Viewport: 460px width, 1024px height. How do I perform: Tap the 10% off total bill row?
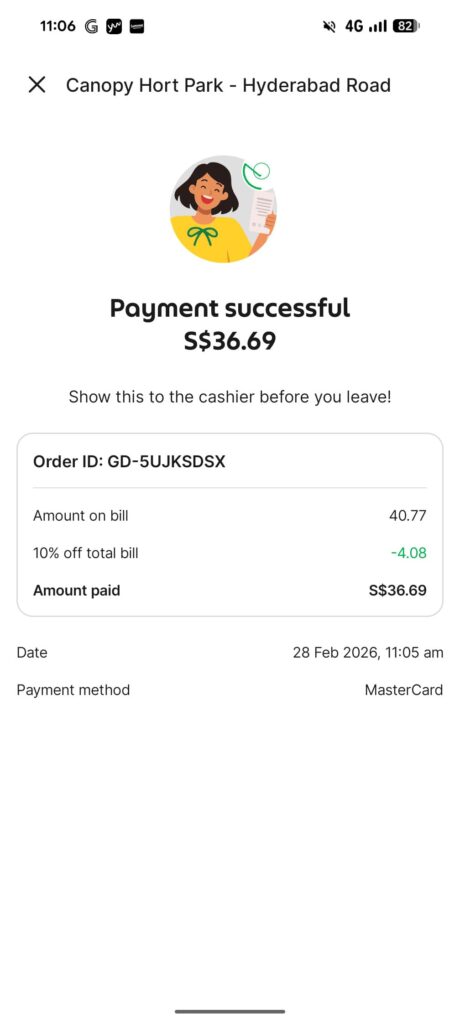point(230,553)
